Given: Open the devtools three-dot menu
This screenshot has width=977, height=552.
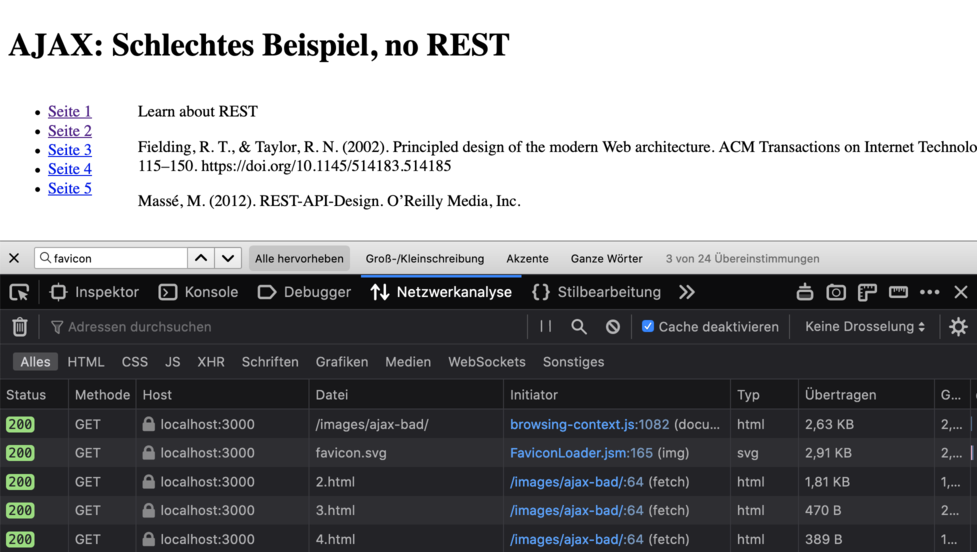Looking at the screenshot, I should pos(929,292).
